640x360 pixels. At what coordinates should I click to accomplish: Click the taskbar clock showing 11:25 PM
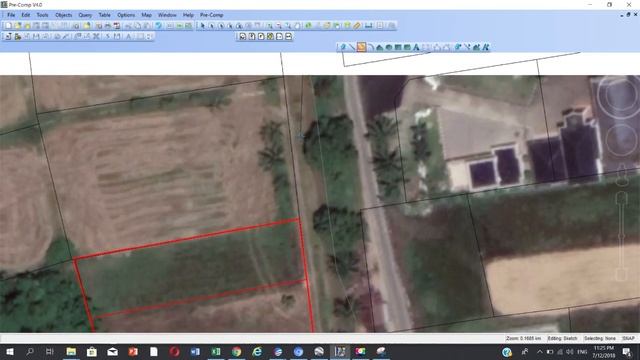pos(604,351)
